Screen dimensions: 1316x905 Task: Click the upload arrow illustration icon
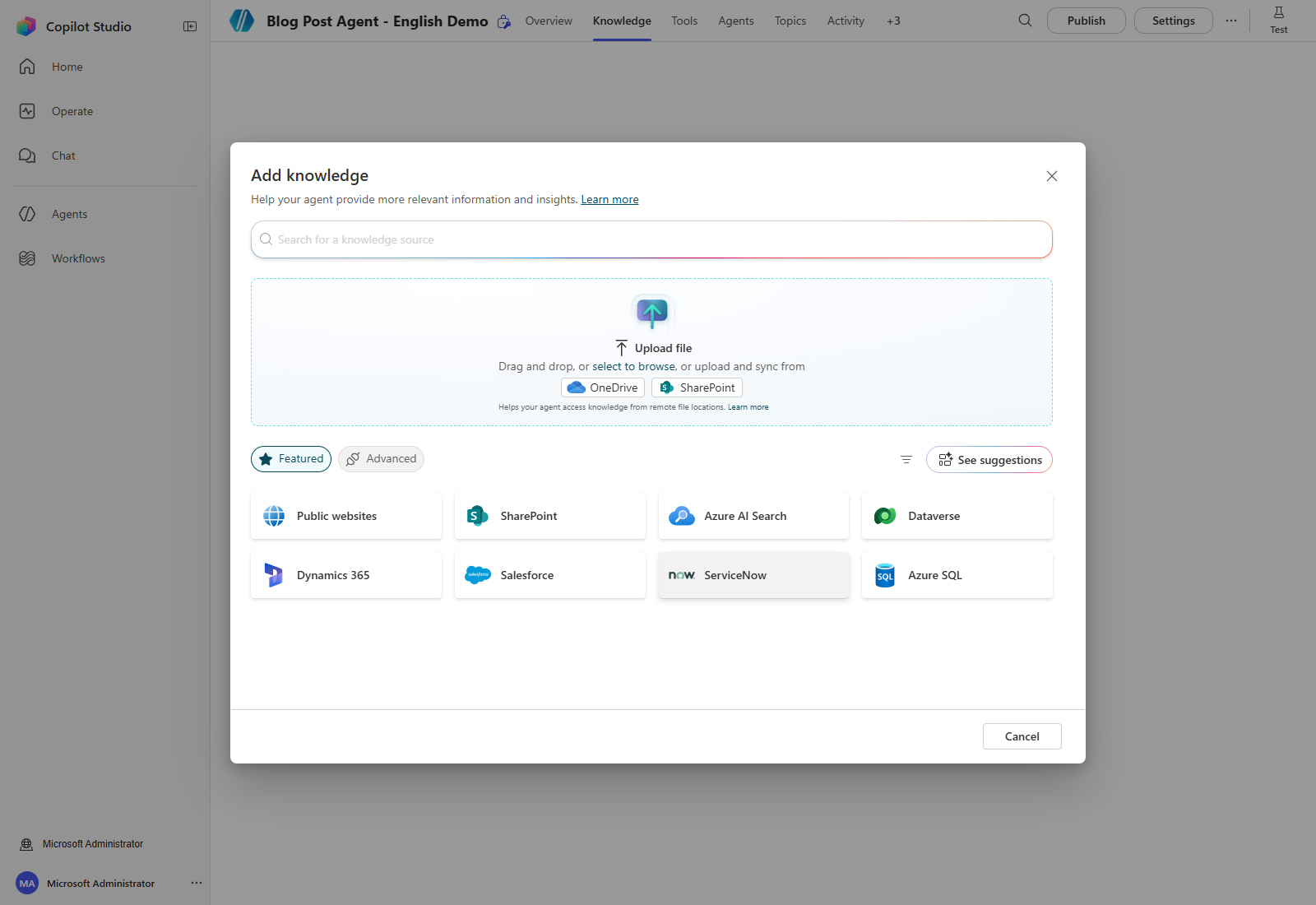point(652,313)
